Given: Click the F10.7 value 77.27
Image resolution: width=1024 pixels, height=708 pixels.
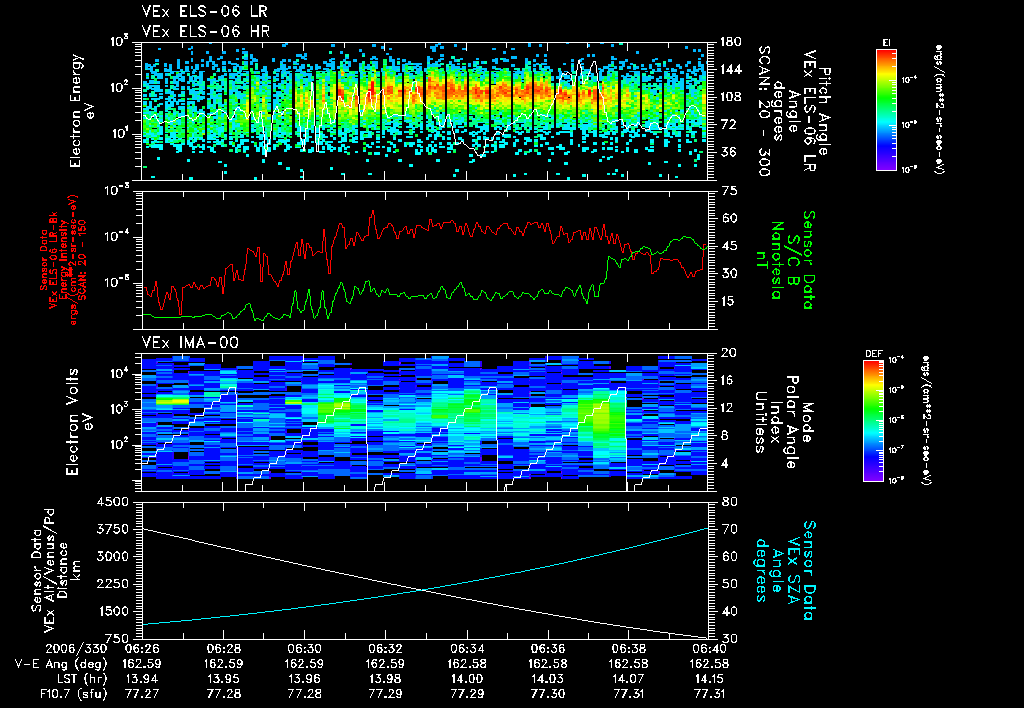Looking at the screenshot, I should tap(142, 694).
